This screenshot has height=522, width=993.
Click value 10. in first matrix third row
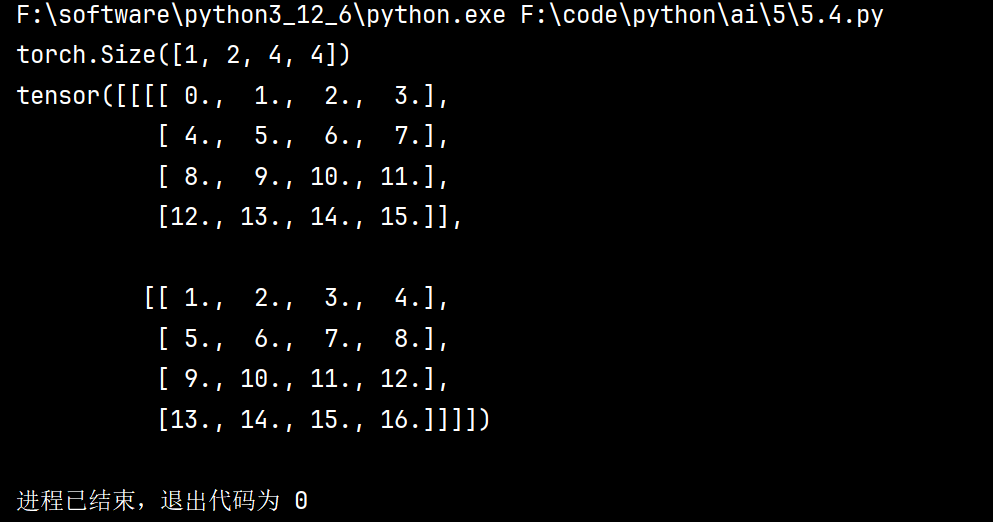[331, 177]
